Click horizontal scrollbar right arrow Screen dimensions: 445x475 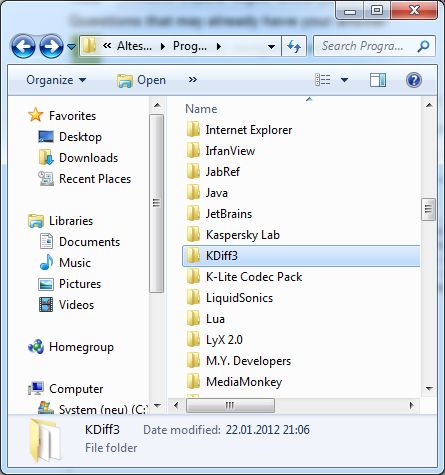[x=412, y=406]
